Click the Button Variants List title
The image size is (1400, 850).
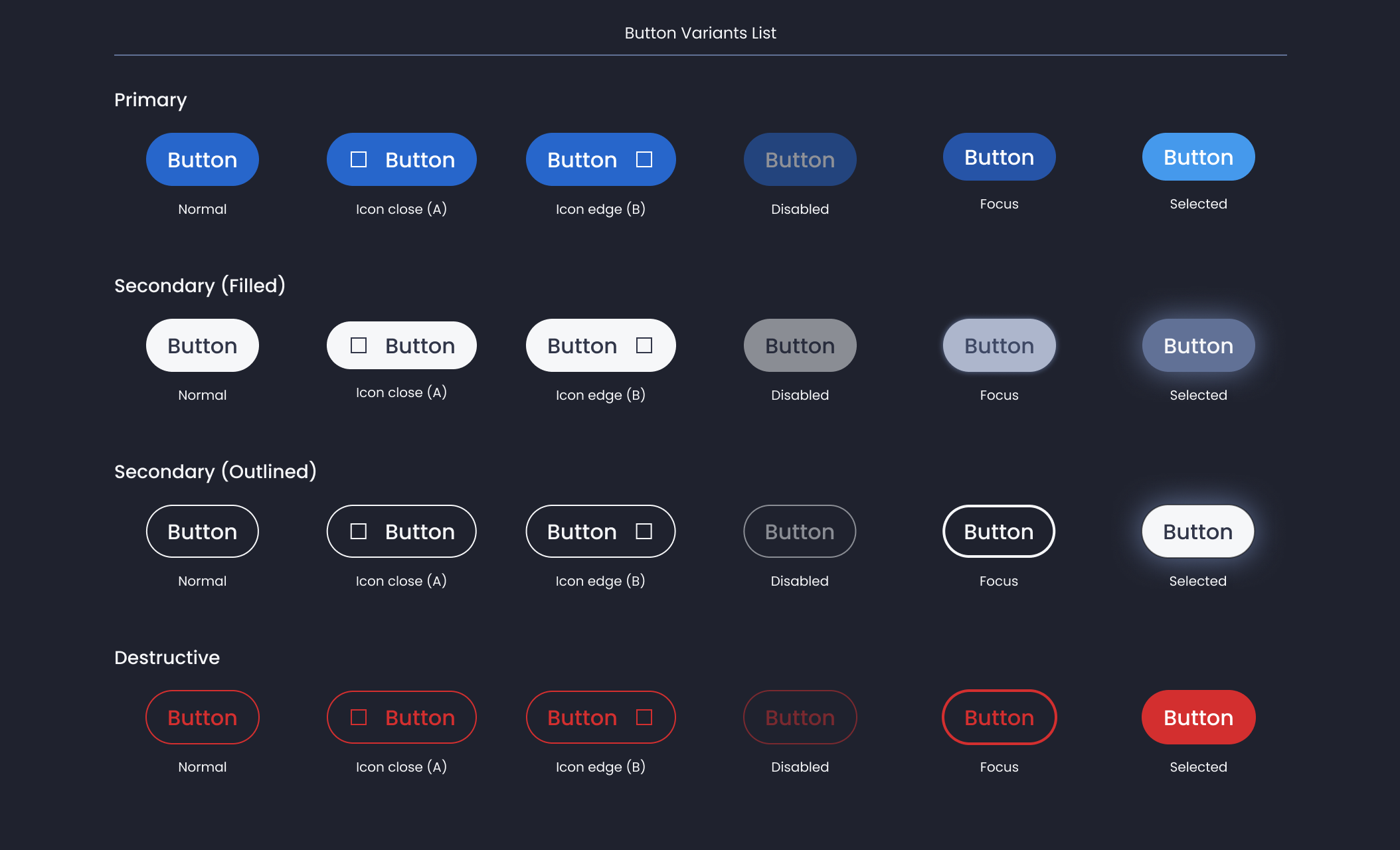(699, 33)
